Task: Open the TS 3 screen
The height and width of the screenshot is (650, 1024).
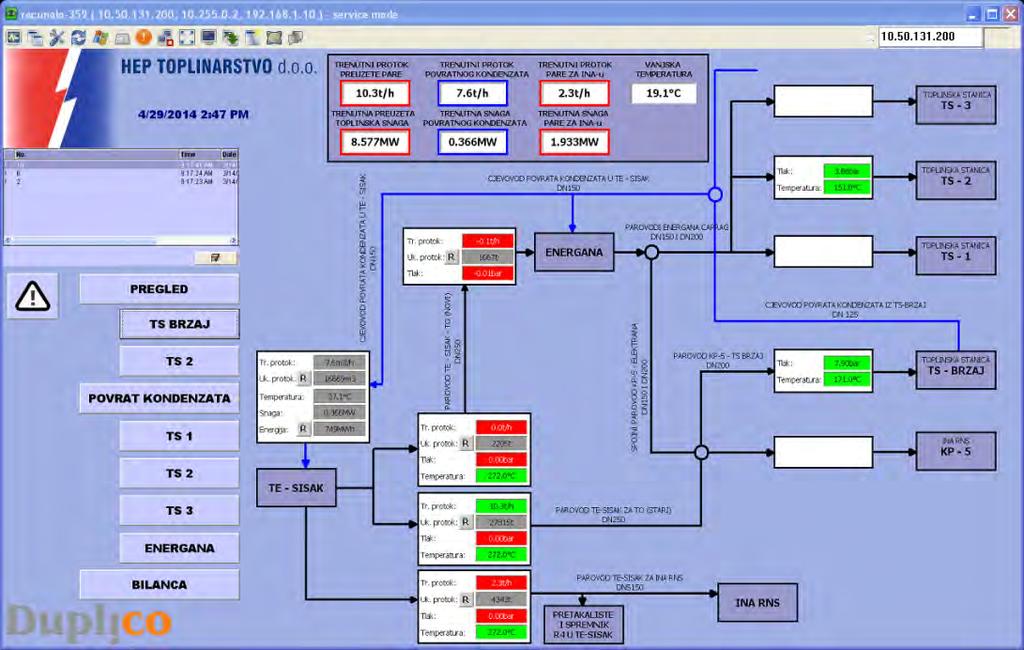Action: click(x=180, y=510)
